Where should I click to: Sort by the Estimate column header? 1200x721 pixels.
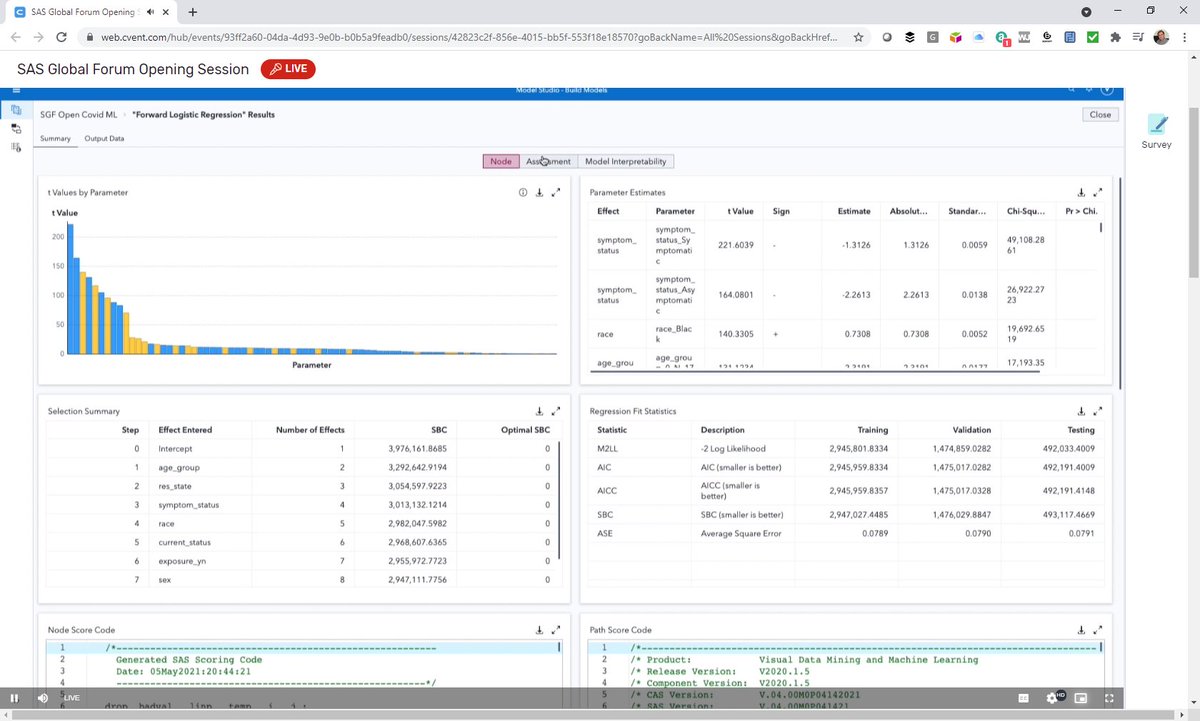pos(849,211)
